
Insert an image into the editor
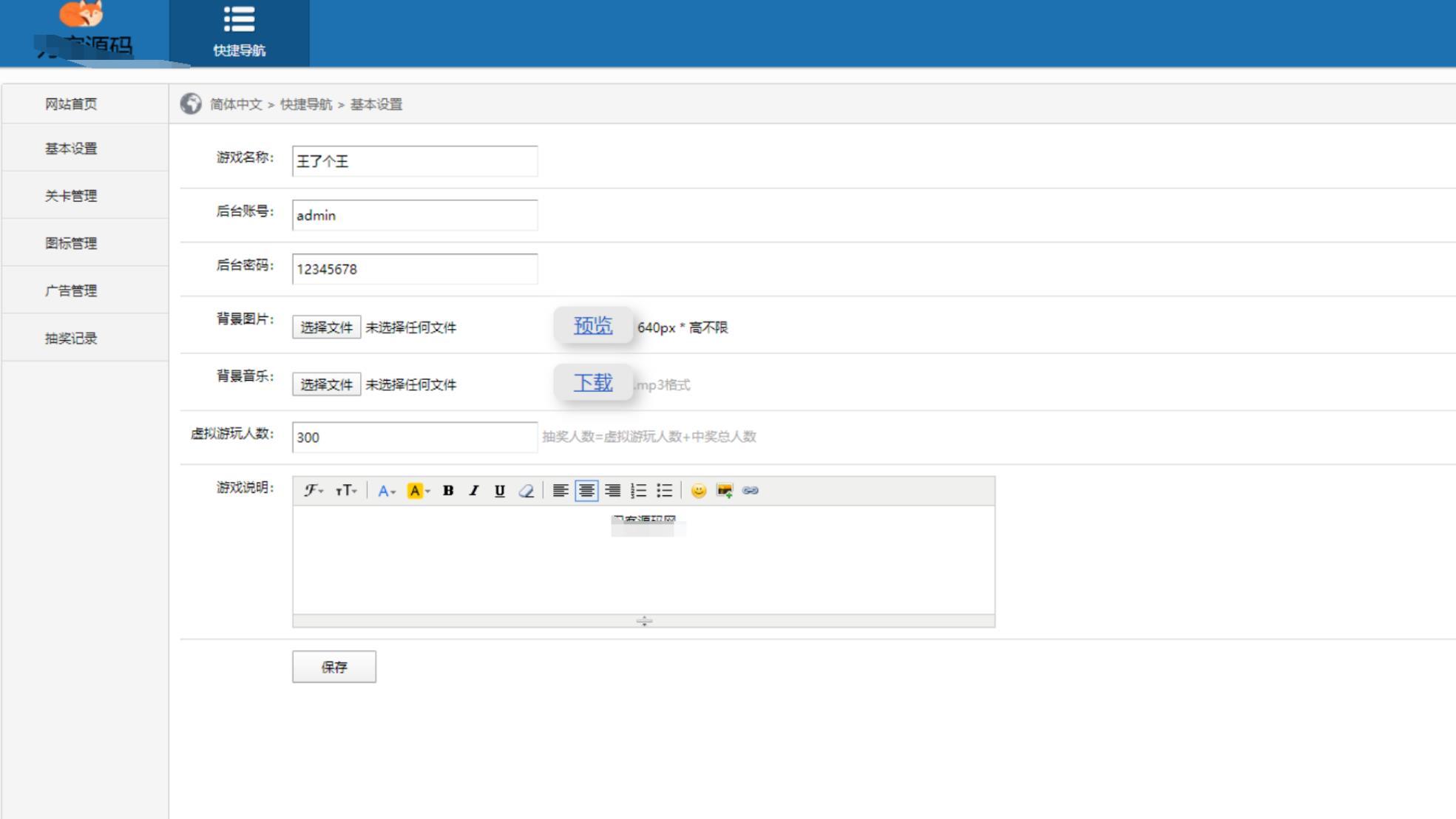tap(725, 490)
